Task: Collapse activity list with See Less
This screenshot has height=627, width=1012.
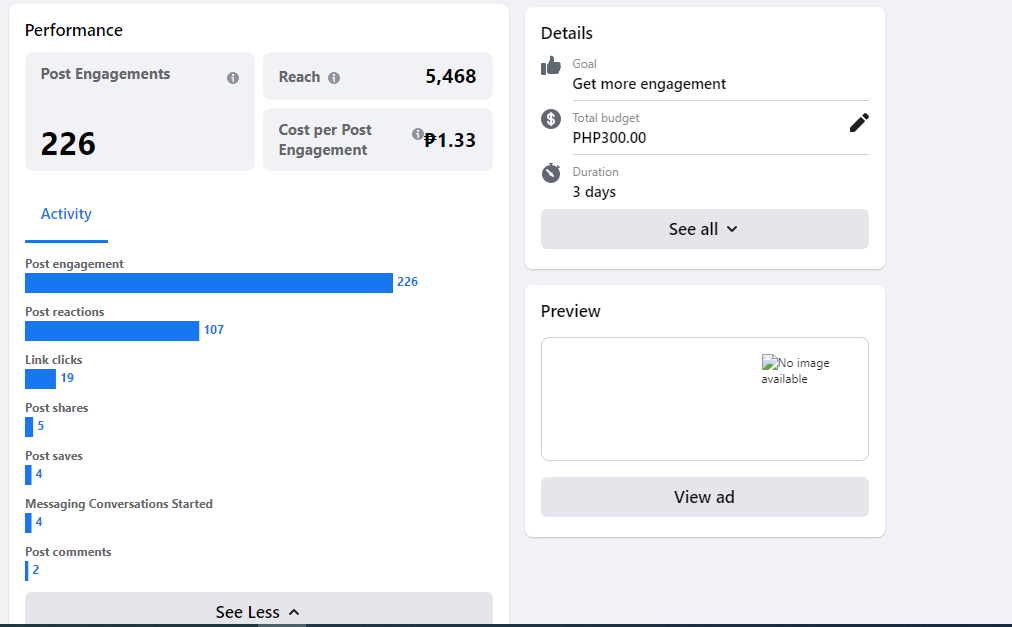Action: click(x=258, y=611)
